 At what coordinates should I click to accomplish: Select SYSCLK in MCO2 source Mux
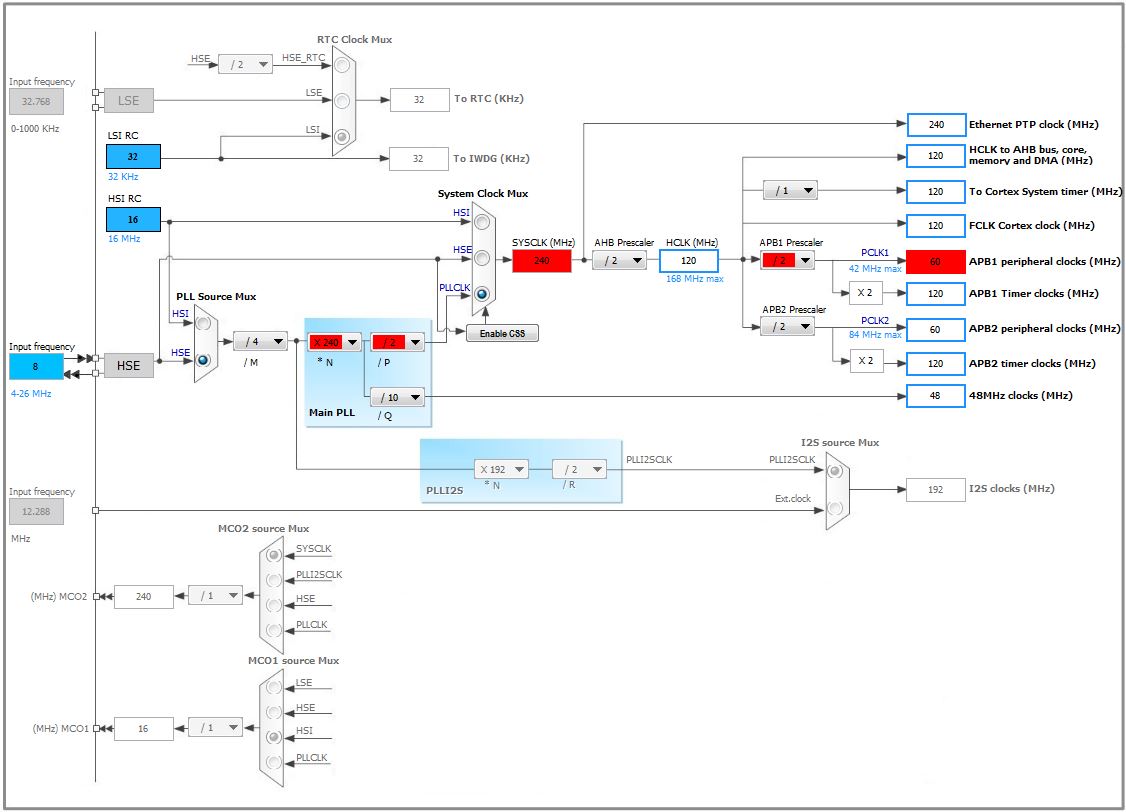click(x=274, y=555)
